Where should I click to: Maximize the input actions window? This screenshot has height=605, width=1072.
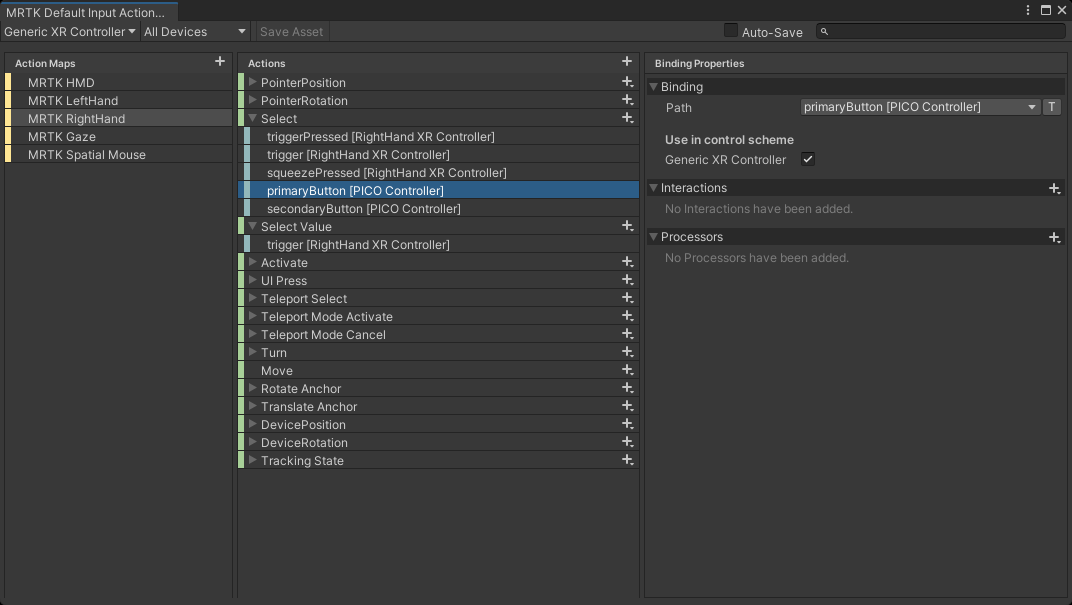point(1045,10)
